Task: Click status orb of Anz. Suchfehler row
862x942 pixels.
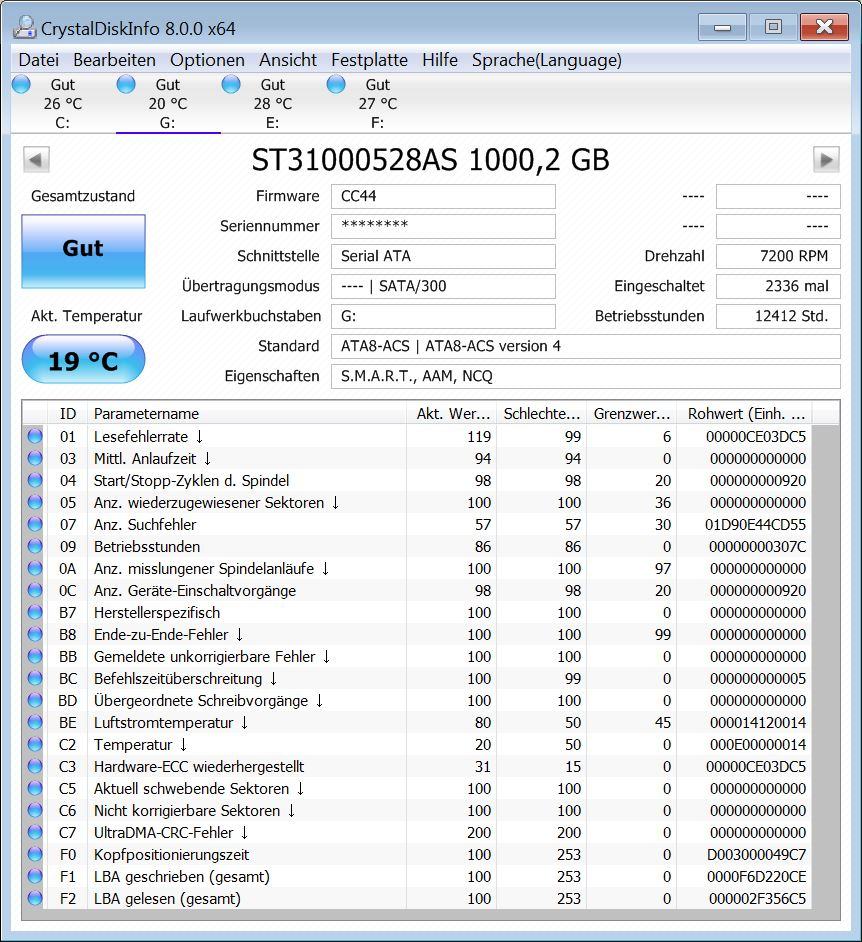Action: coord(35,524)
